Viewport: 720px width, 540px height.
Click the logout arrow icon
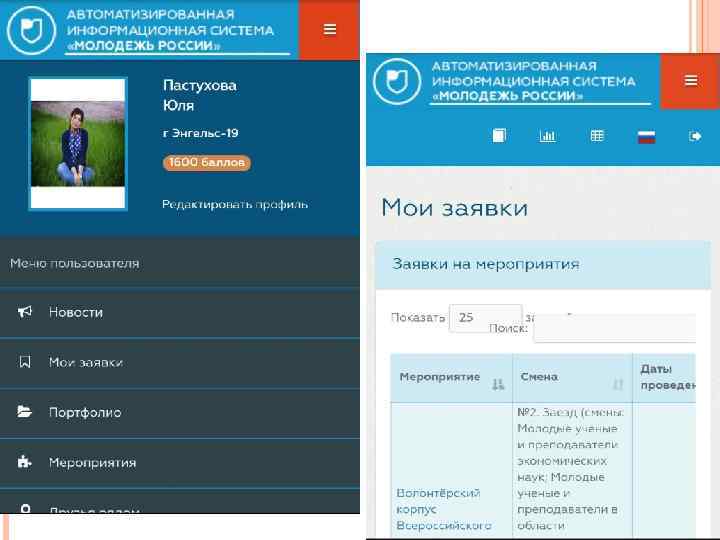(x=695, y=136)
